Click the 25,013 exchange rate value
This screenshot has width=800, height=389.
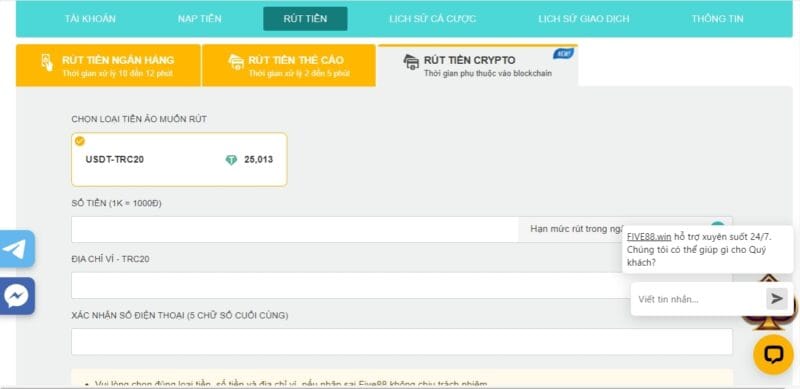(x=259, y=159)
